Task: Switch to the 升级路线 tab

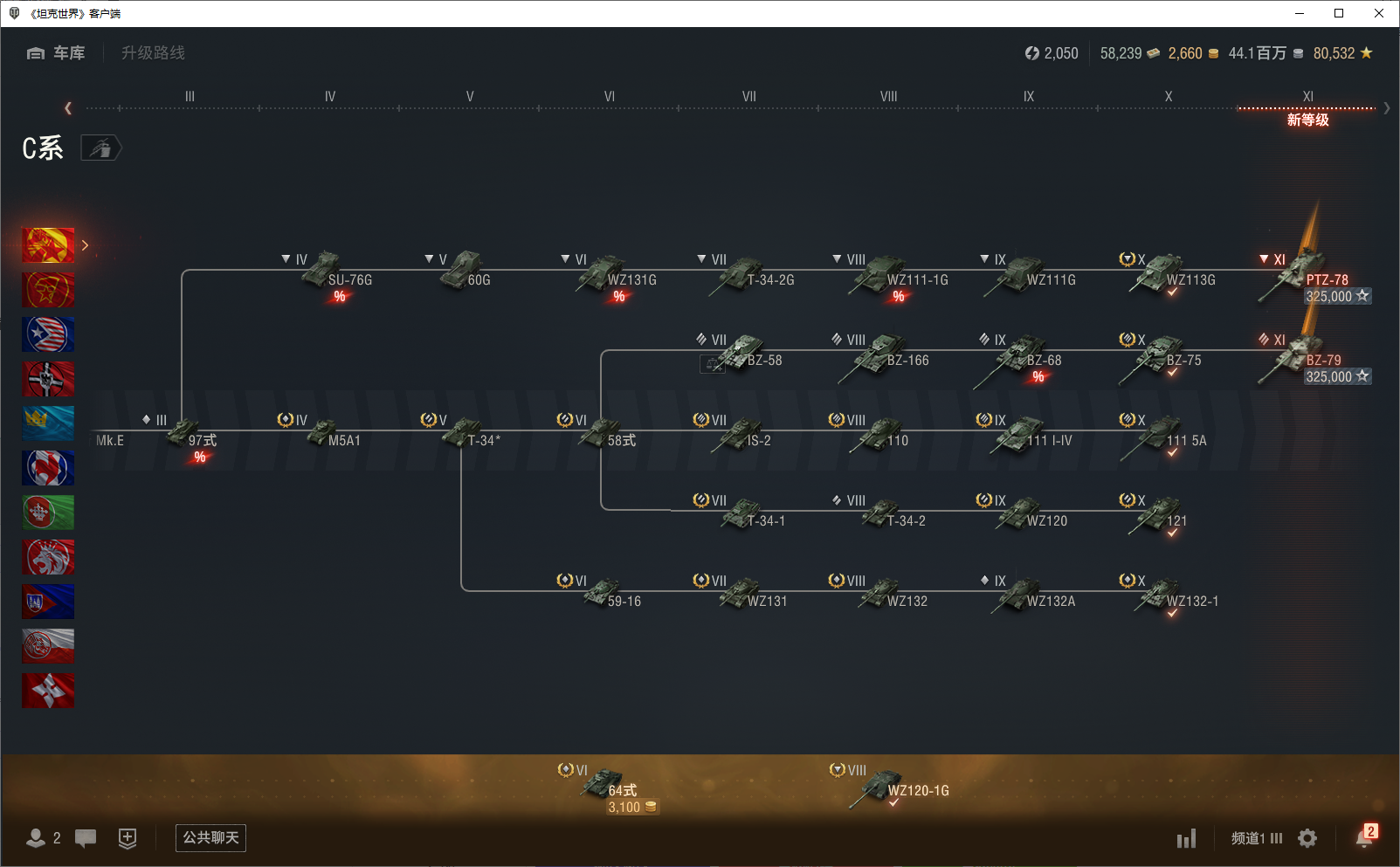Action: pyautogui.click(x=153, y=53)
